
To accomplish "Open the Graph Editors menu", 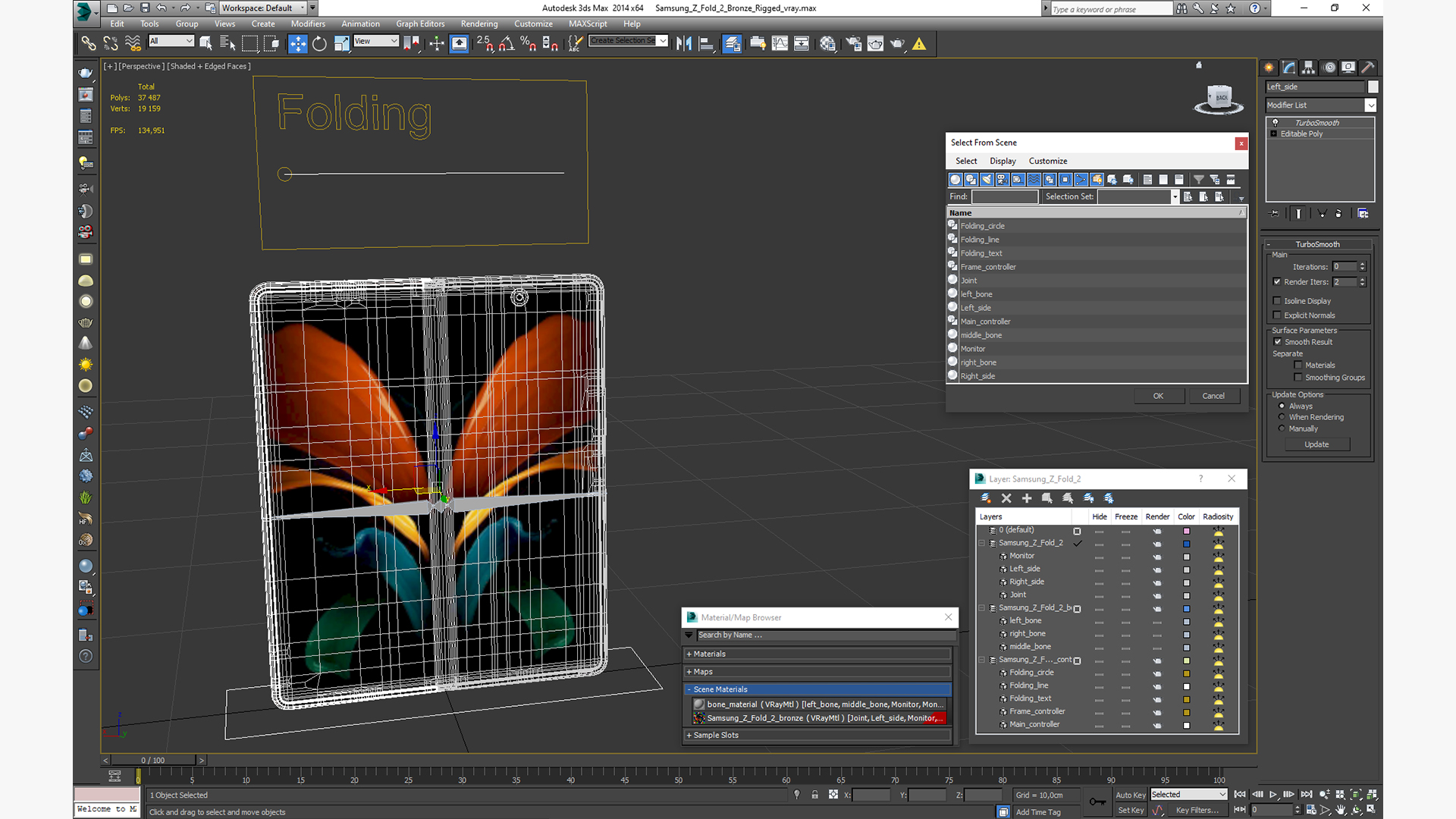I will point(420,24).
